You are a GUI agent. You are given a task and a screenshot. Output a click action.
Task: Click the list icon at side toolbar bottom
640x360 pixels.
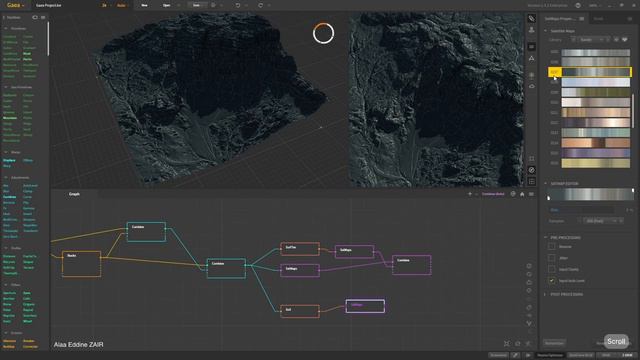pyautogui.click(x=531, y=181)
